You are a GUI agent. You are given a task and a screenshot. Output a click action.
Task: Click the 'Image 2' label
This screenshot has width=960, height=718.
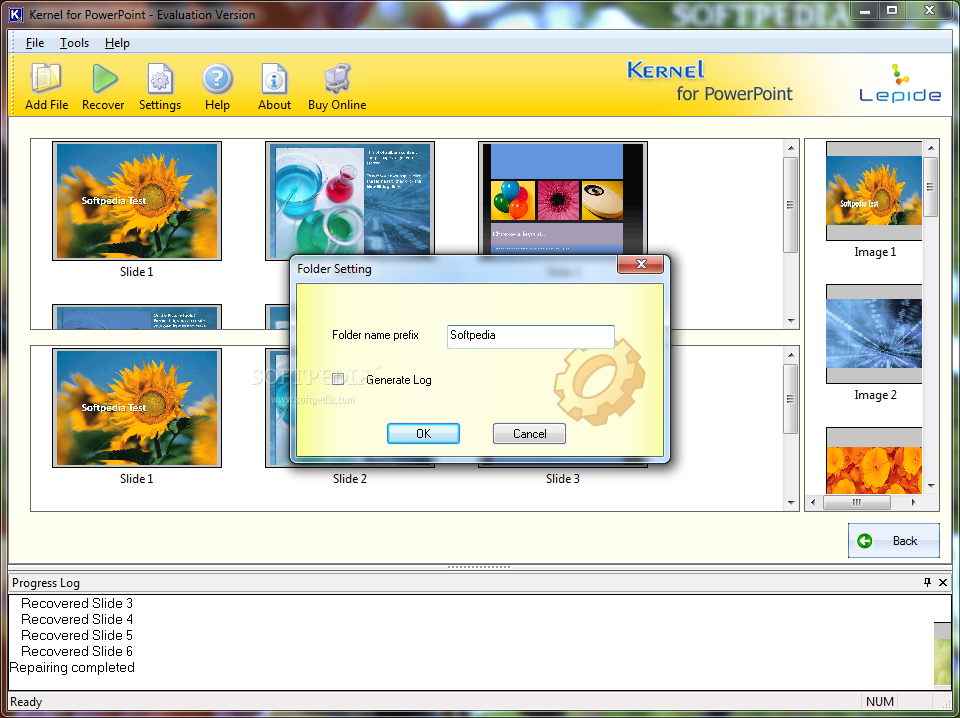[875, 395]
